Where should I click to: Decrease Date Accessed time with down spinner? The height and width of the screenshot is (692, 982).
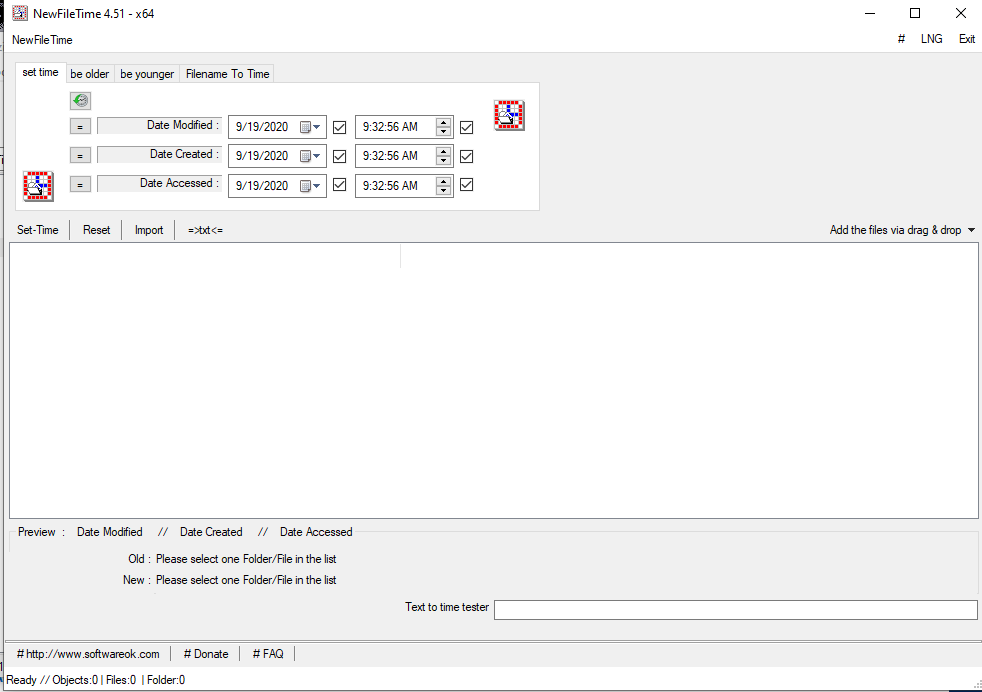[443, 190]
